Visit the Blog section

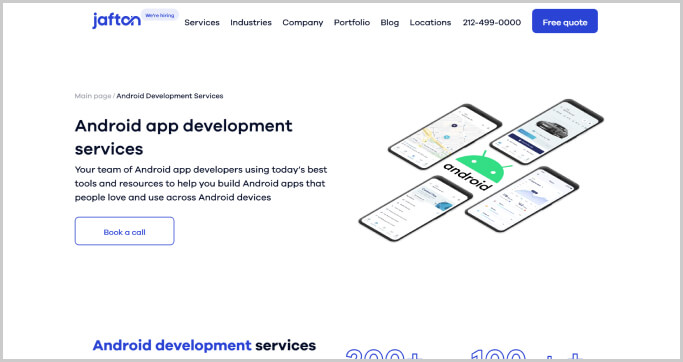pyautogui.click(x=389, y=23)
